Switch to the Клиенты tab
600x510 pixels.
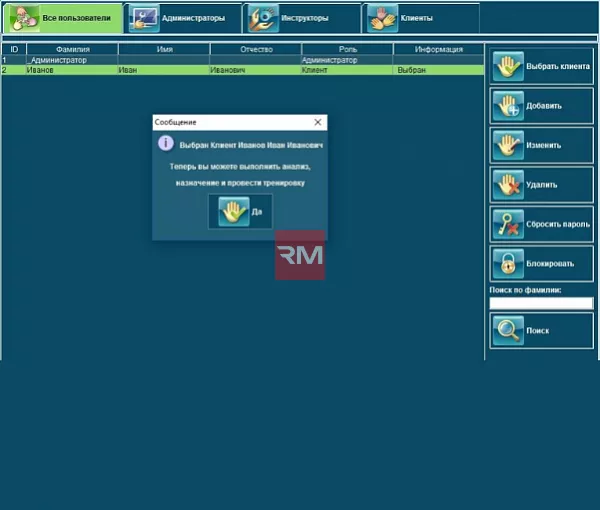point(421,18)
